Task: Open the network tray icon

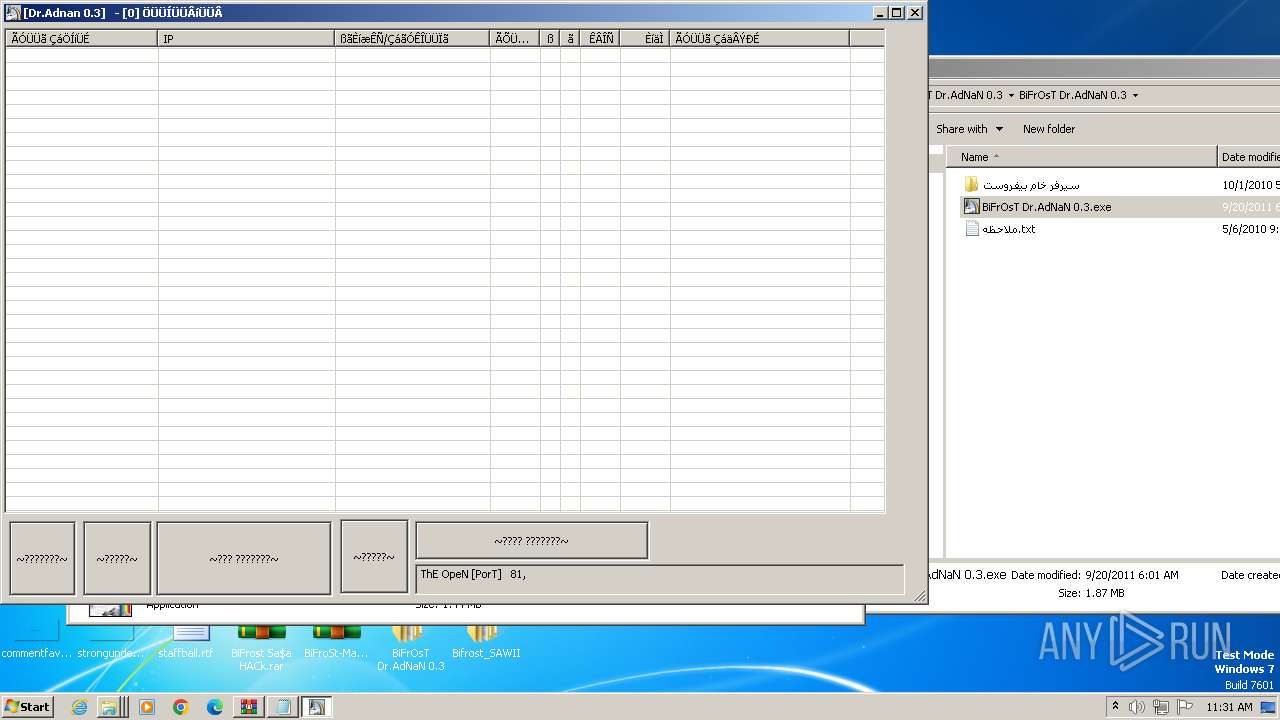Action: [x=1161, y=707]
